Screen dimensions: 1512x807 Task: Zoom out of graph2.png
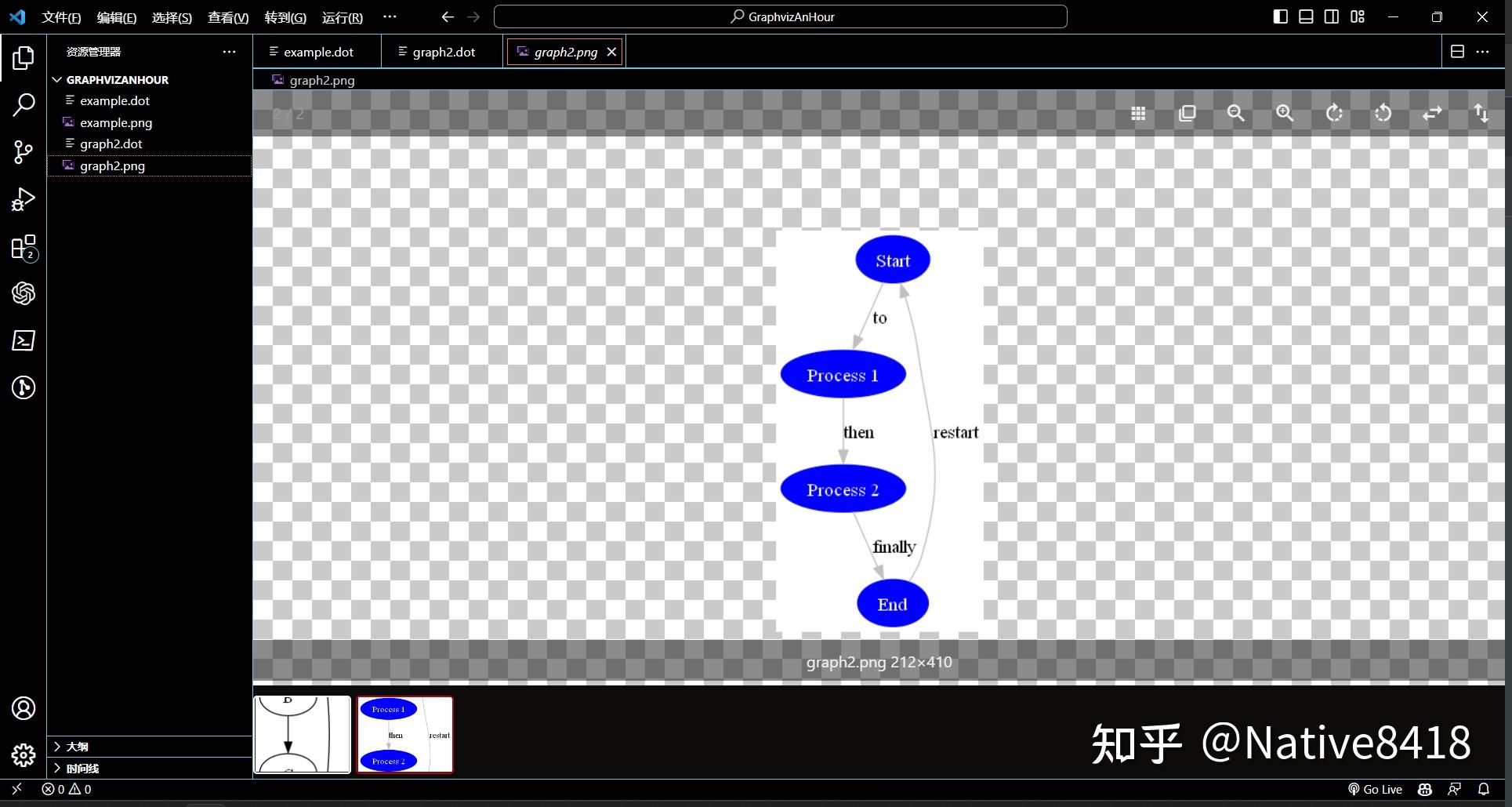pyautogui.click(x=1235, y=113)
